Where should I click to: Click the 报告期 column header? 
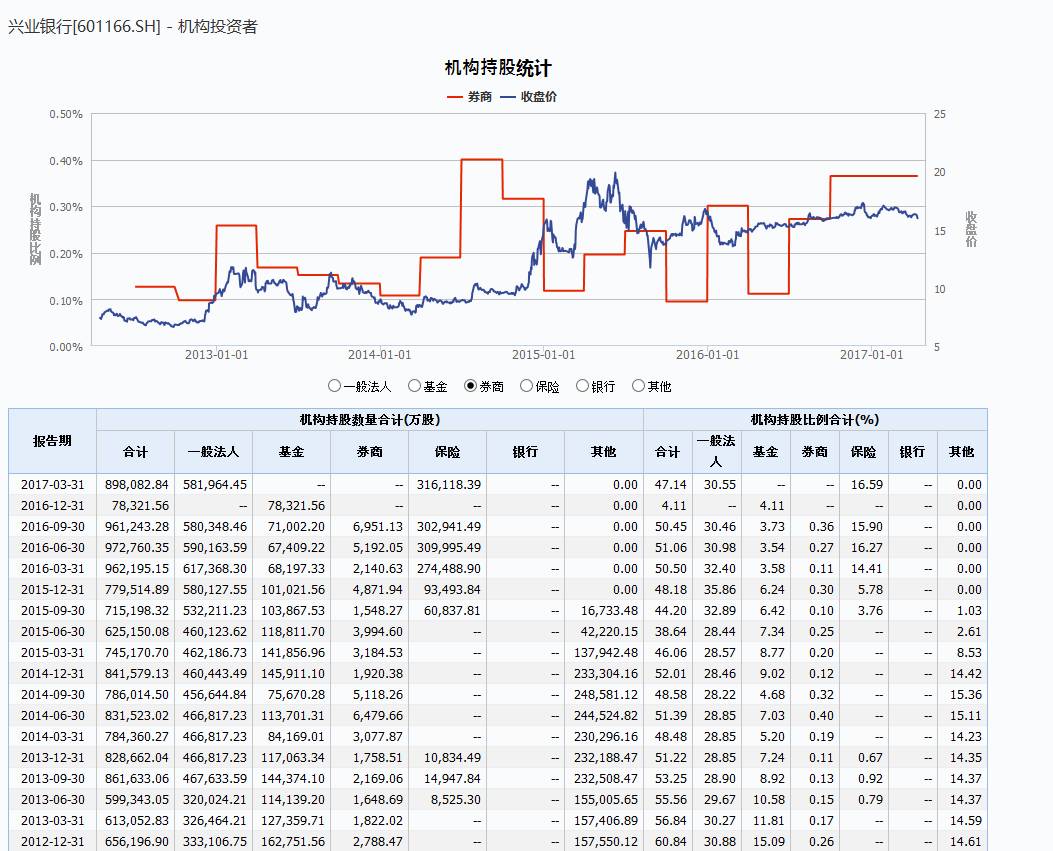point(52,441)
